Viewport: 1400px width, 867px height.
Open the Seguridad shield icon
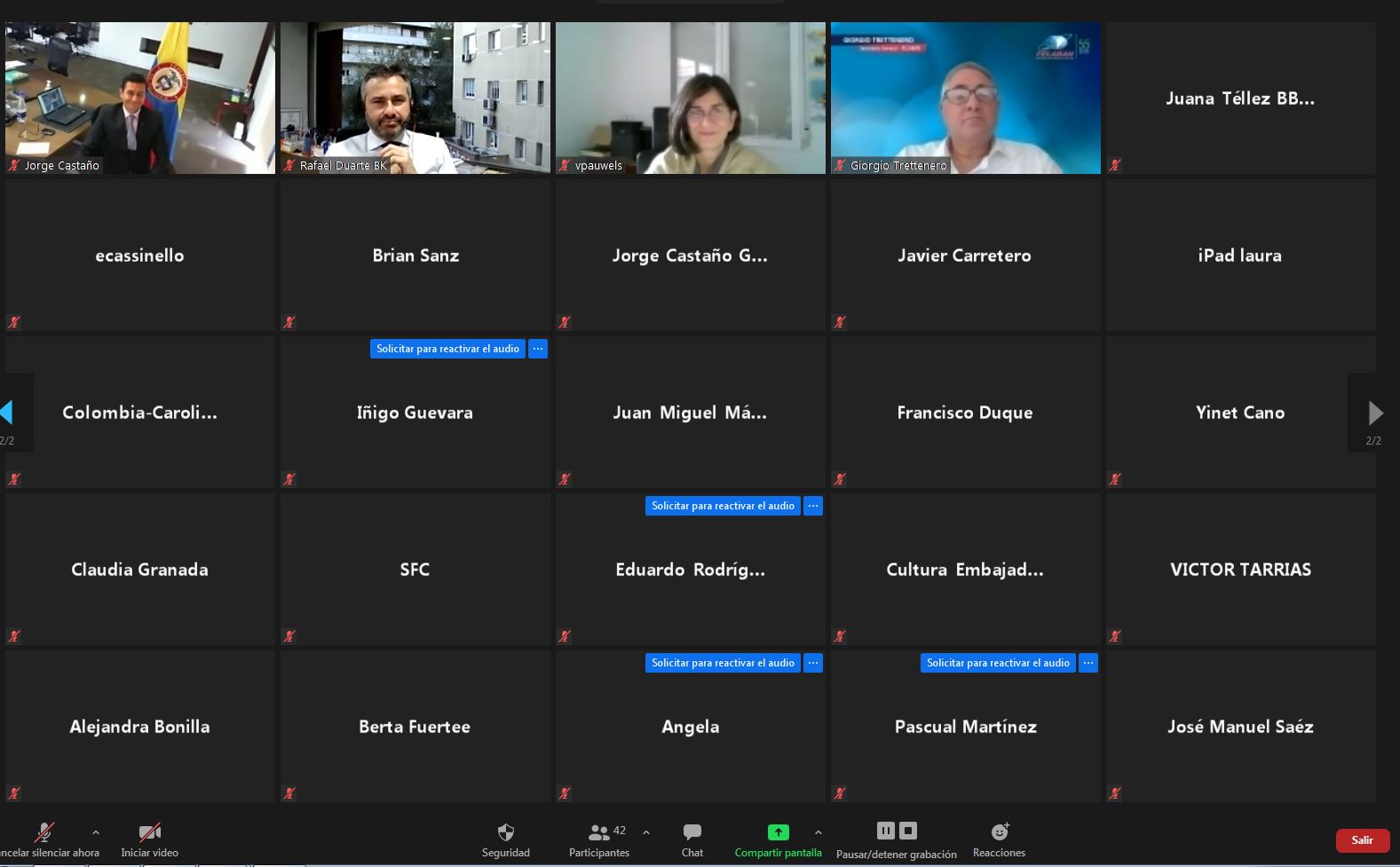(505, 832)
